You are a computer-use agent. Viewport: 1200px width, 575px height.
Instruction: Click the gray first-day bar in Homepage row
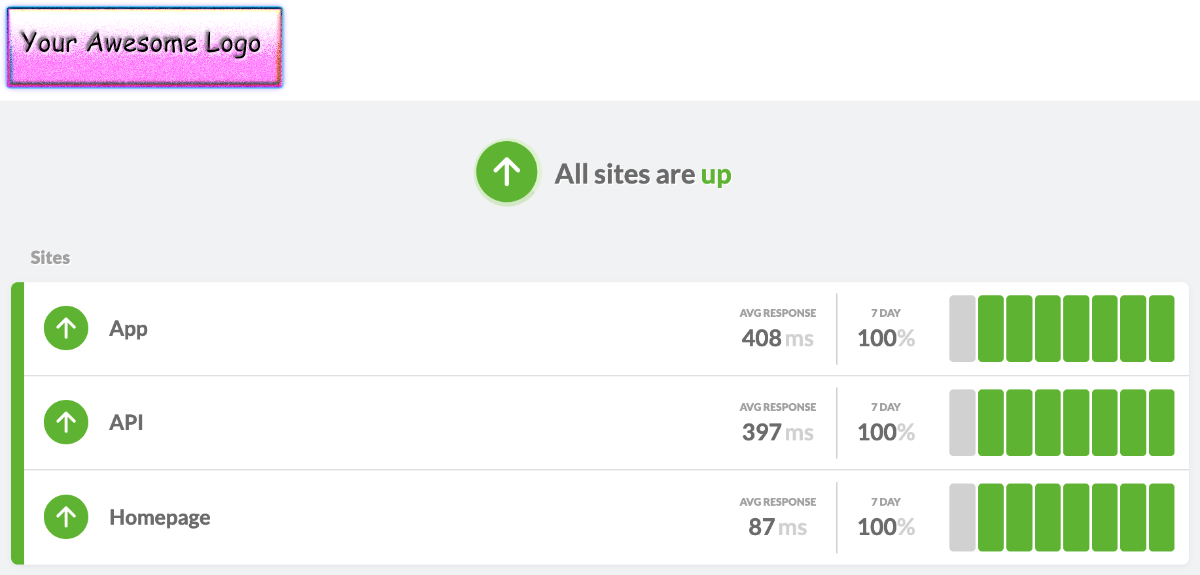point(962,517)
